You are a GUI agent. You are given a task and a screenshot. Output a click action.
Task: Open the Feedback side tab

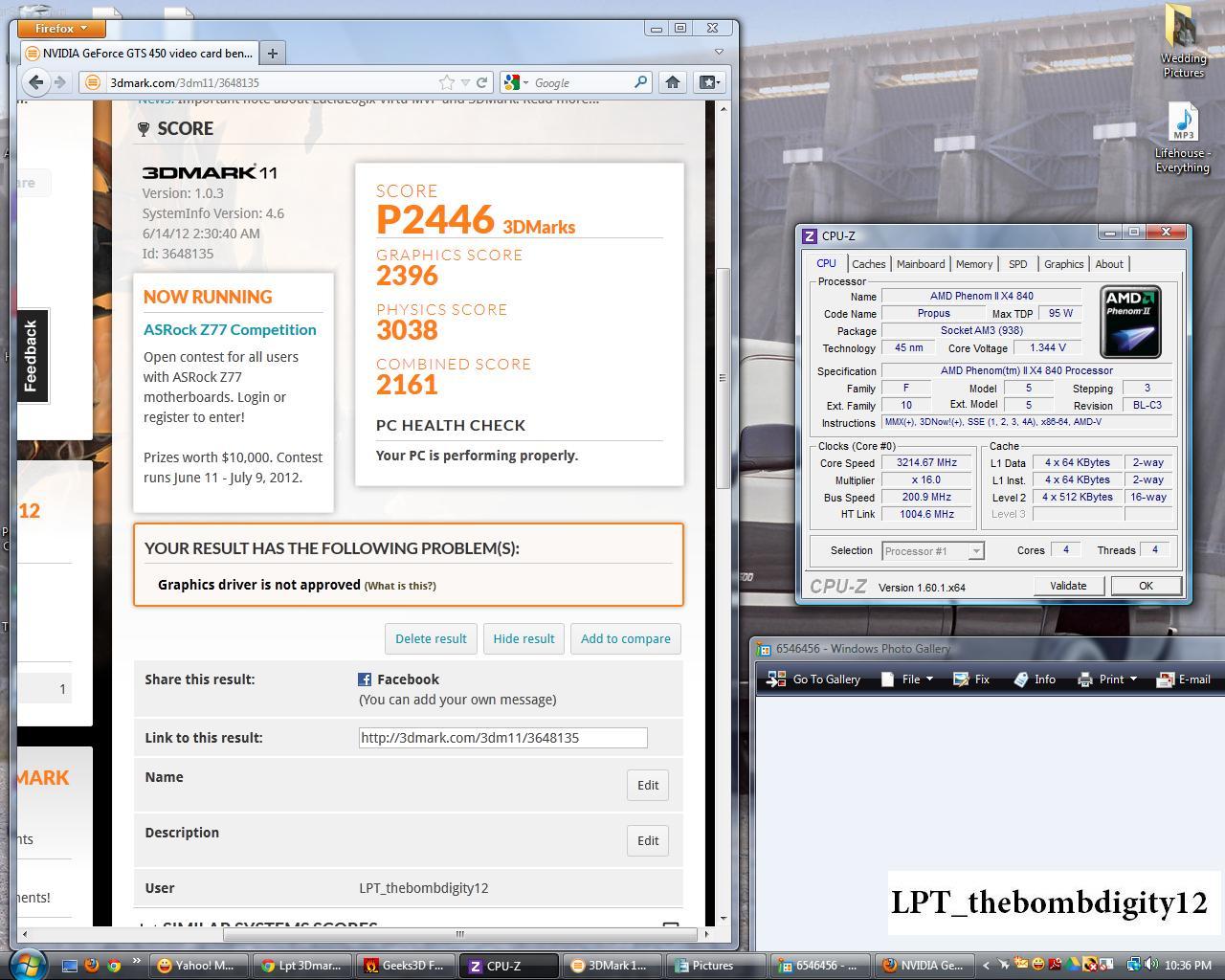point(33,355)
